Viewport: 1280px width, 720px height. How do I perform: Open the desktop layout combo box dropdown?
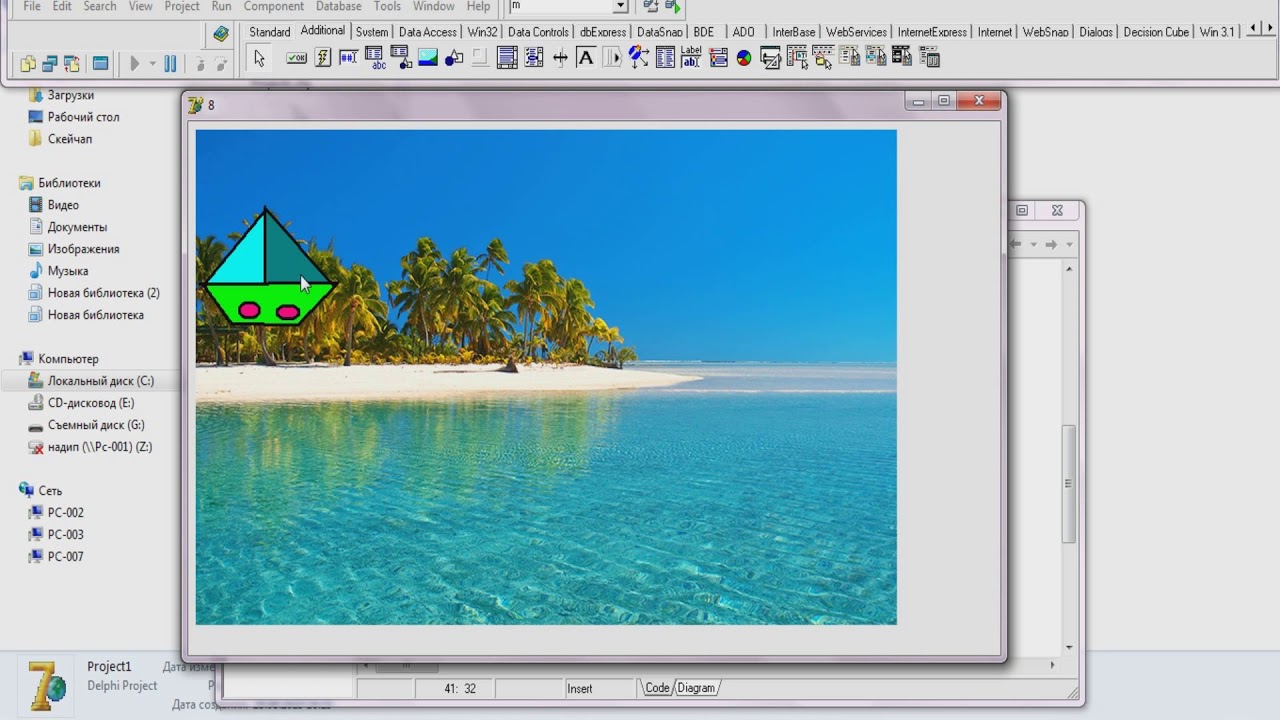click(620, 6)
